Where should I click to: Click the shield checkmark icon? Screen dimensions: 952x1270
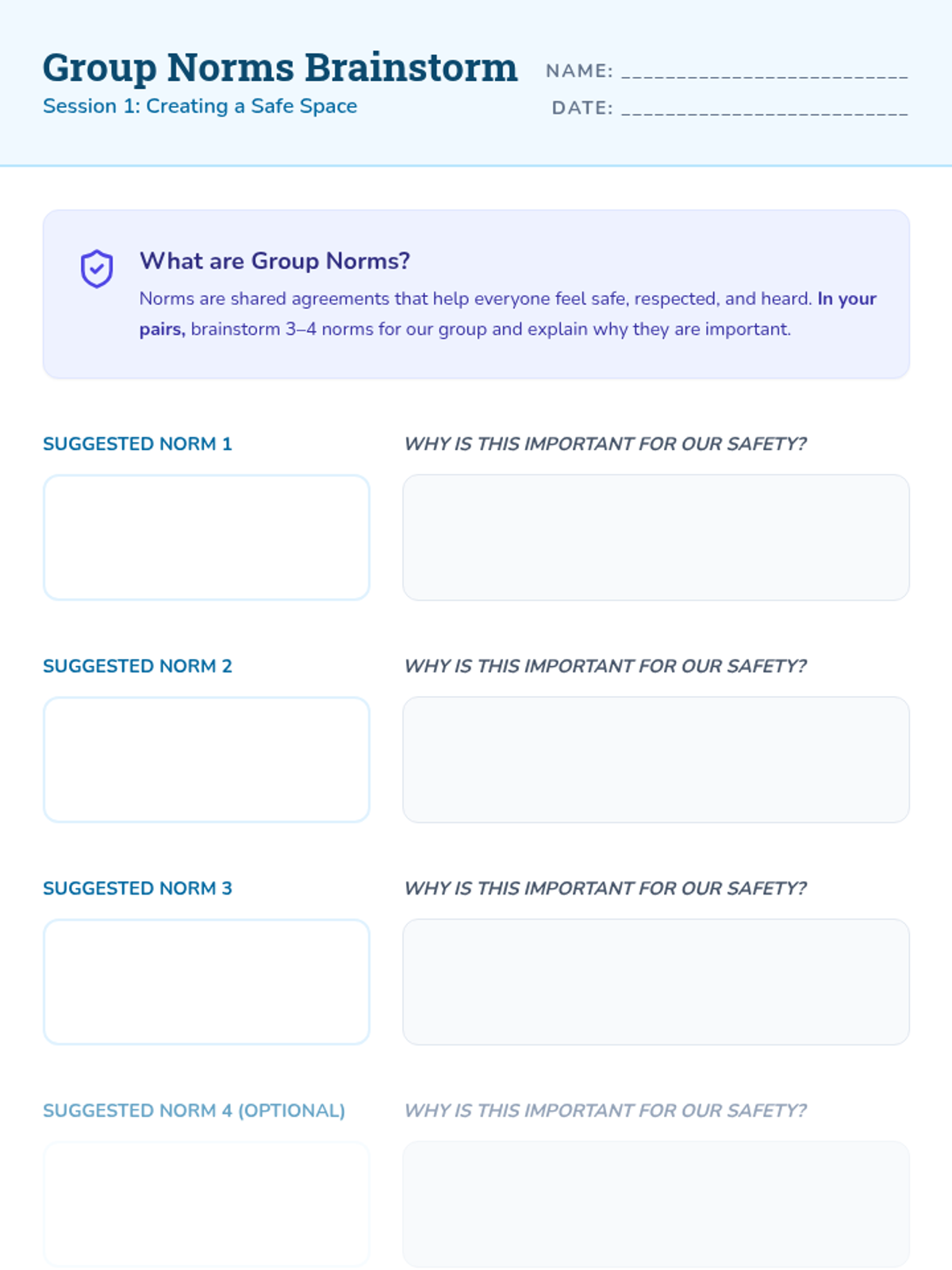coord(97,269)
